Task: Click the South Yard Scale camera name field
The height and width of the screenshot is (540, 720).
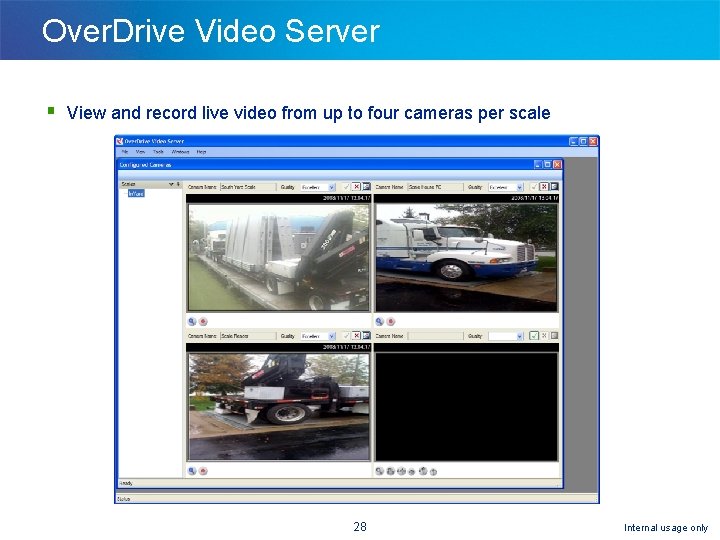Action: coord(248,187)
